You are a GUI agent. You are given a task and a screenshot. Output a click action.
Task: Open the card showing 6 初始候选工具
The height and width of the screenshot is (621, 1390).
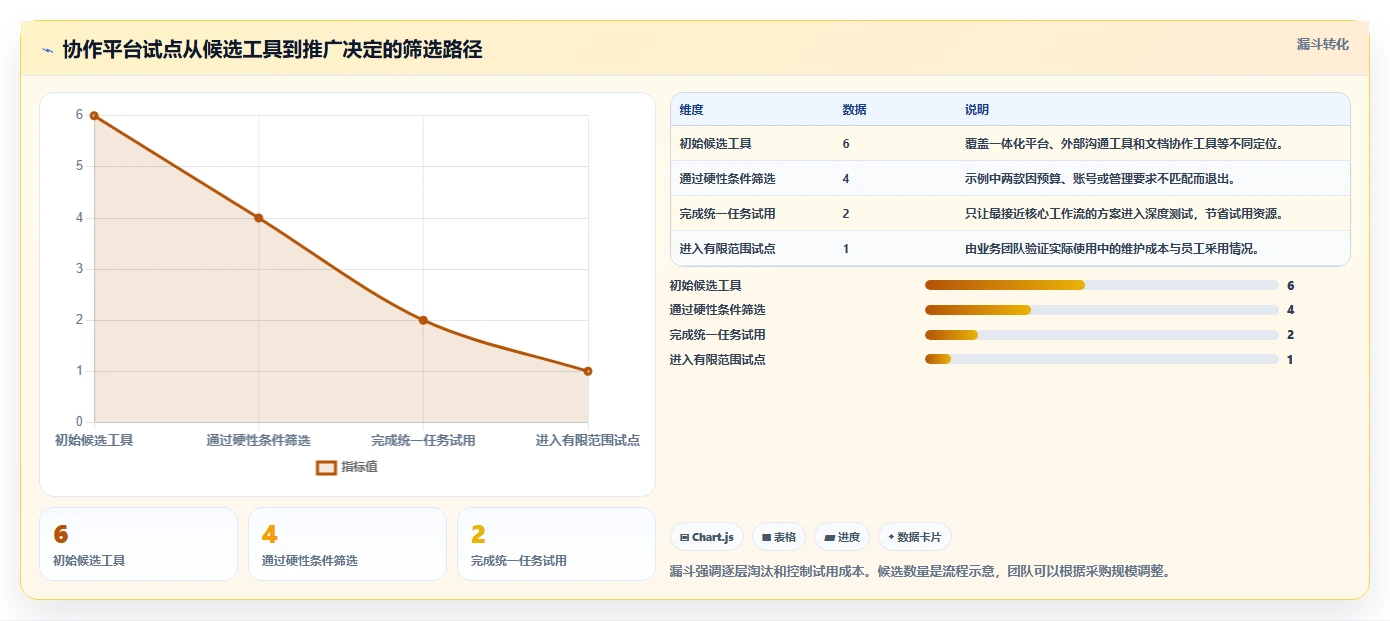(x=138, y=544)
